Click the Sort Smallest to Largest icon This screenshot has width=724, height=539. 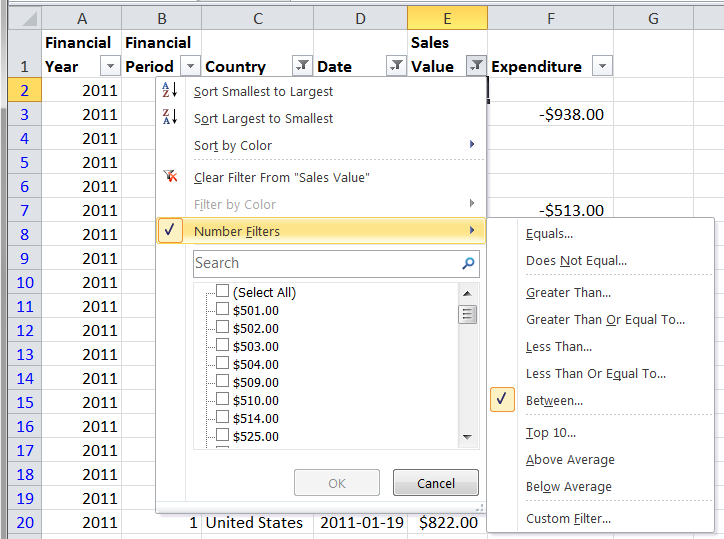click(170, 91)
